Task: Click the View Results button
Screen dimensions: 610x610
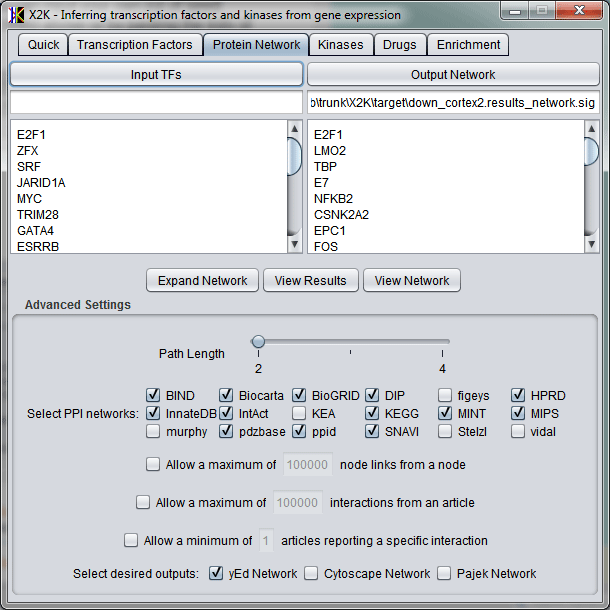Action: tap(311, 281)
